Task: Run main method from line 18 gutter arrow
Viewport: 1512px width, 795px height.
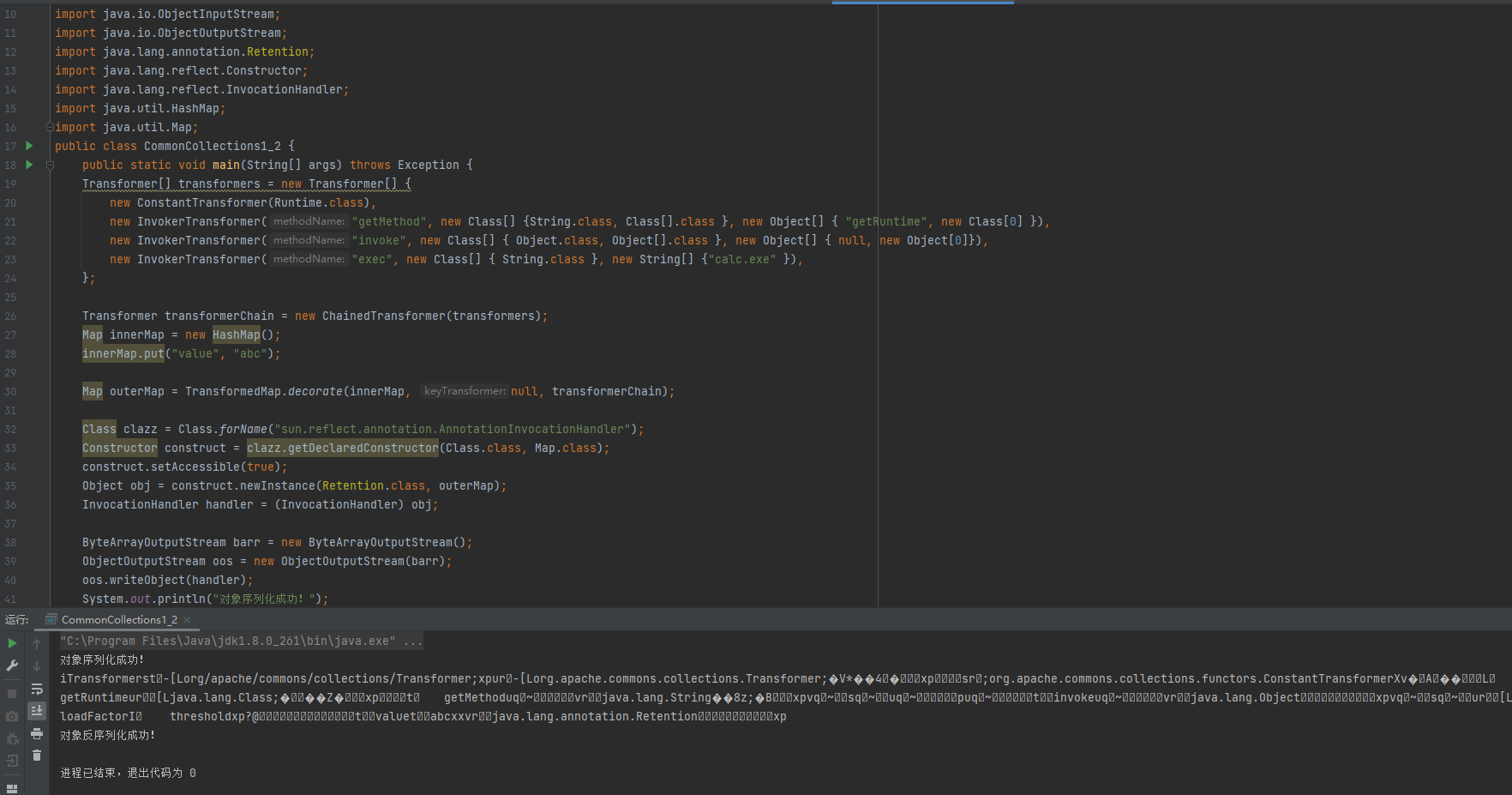Action: click(x=29, y=165)
